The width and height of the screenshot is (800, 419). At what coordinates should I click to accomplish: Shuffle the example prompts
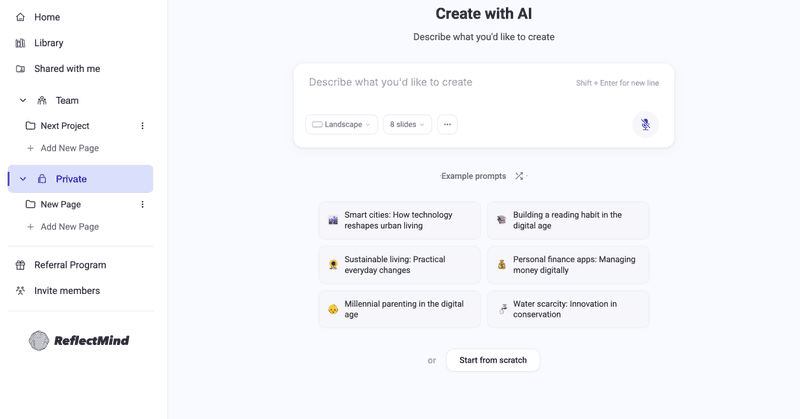point(519,176)
